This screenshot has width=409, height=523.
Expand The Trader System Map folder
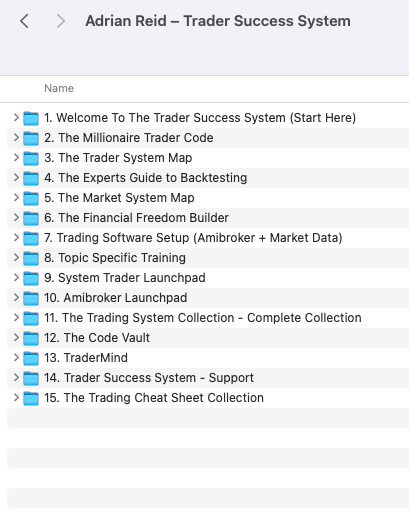[x=16, y=157]
